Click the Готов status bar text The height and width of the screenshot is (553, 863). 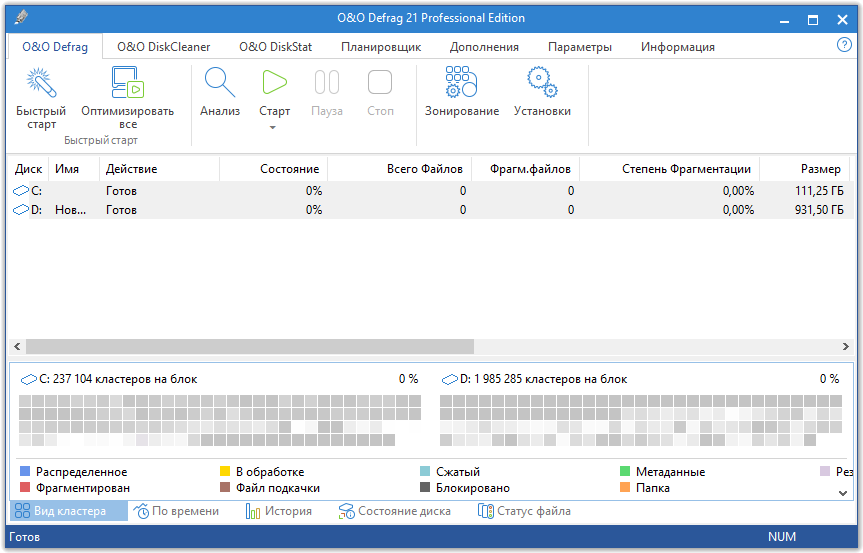25,537
